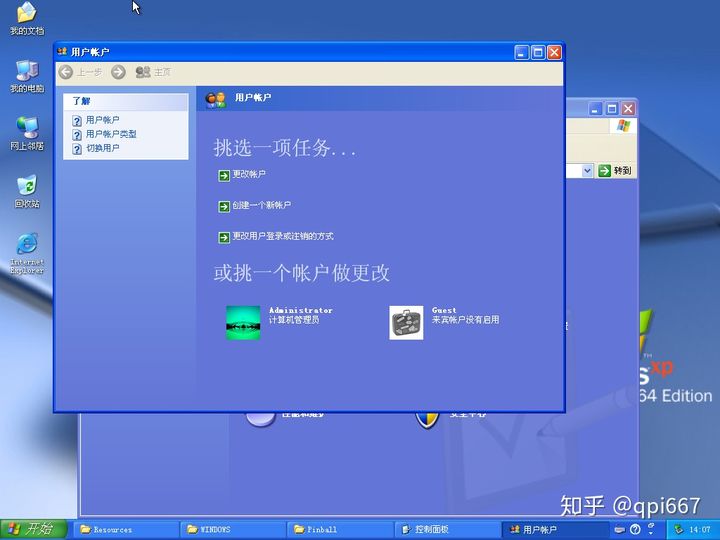Image resolution: width=720 pixels, height=540 pixels.
Task: Click the Administrator account name
Action: (x=300, y=310)
